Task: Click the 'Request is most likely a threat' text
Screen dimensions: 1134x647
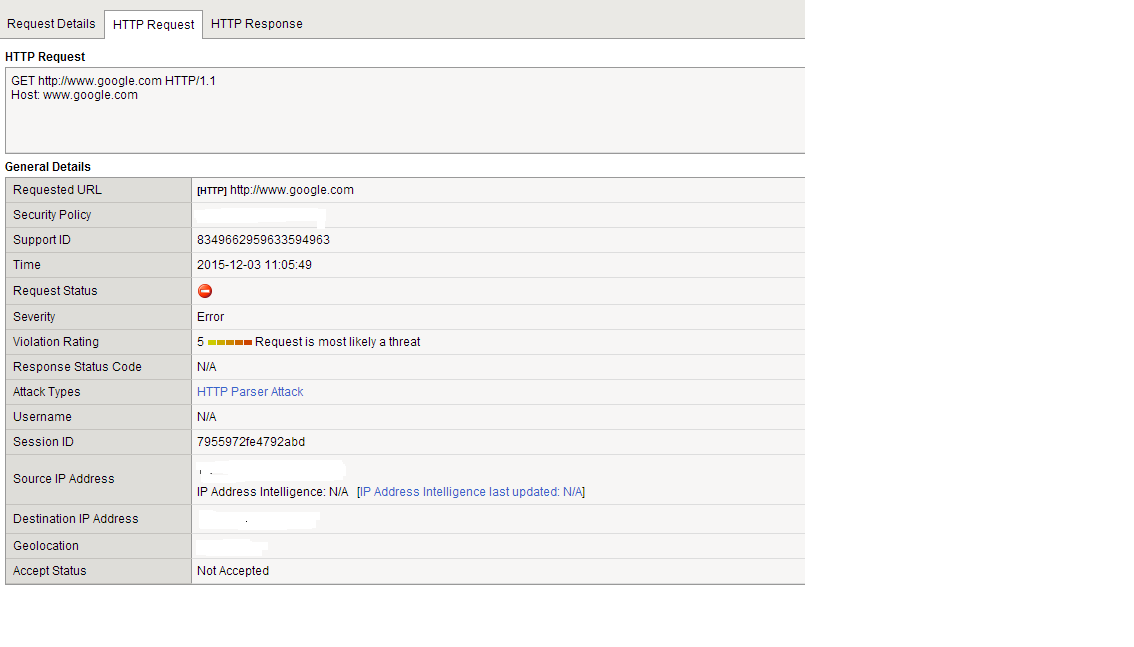Action: pos(338,342)
